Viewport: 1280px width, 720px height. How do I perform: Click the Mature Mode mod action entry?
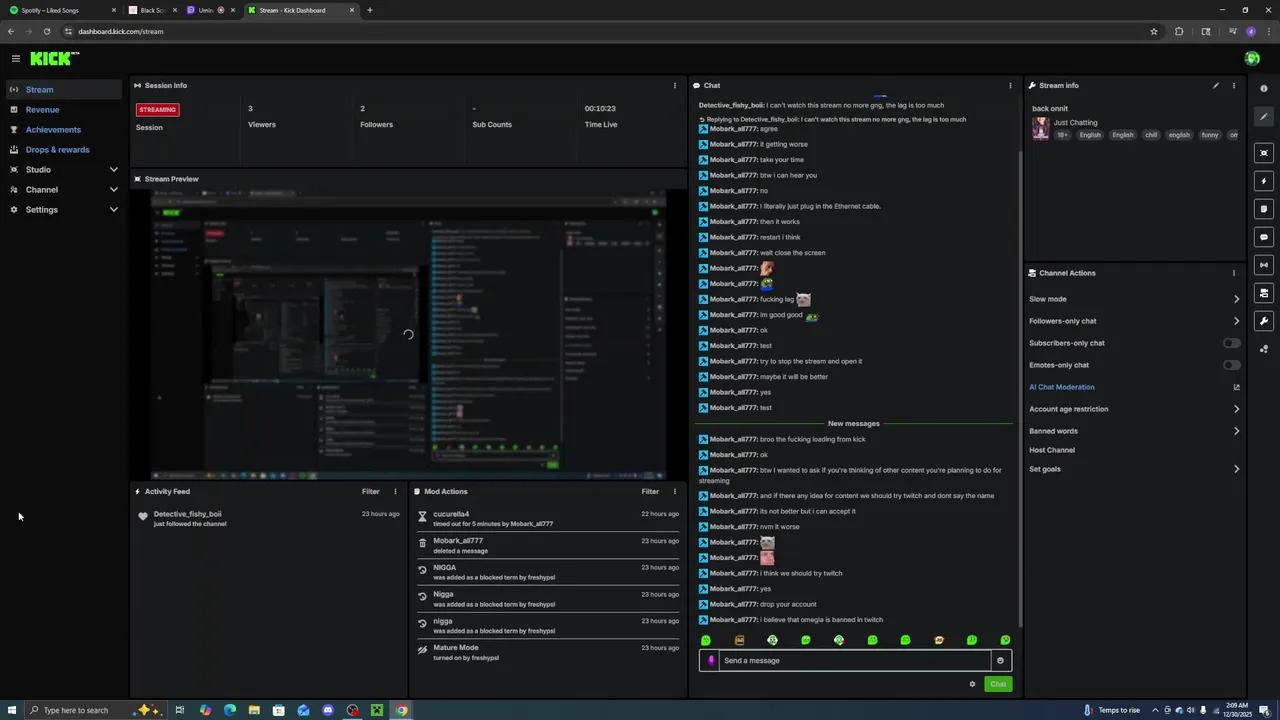tap(548, 653)
